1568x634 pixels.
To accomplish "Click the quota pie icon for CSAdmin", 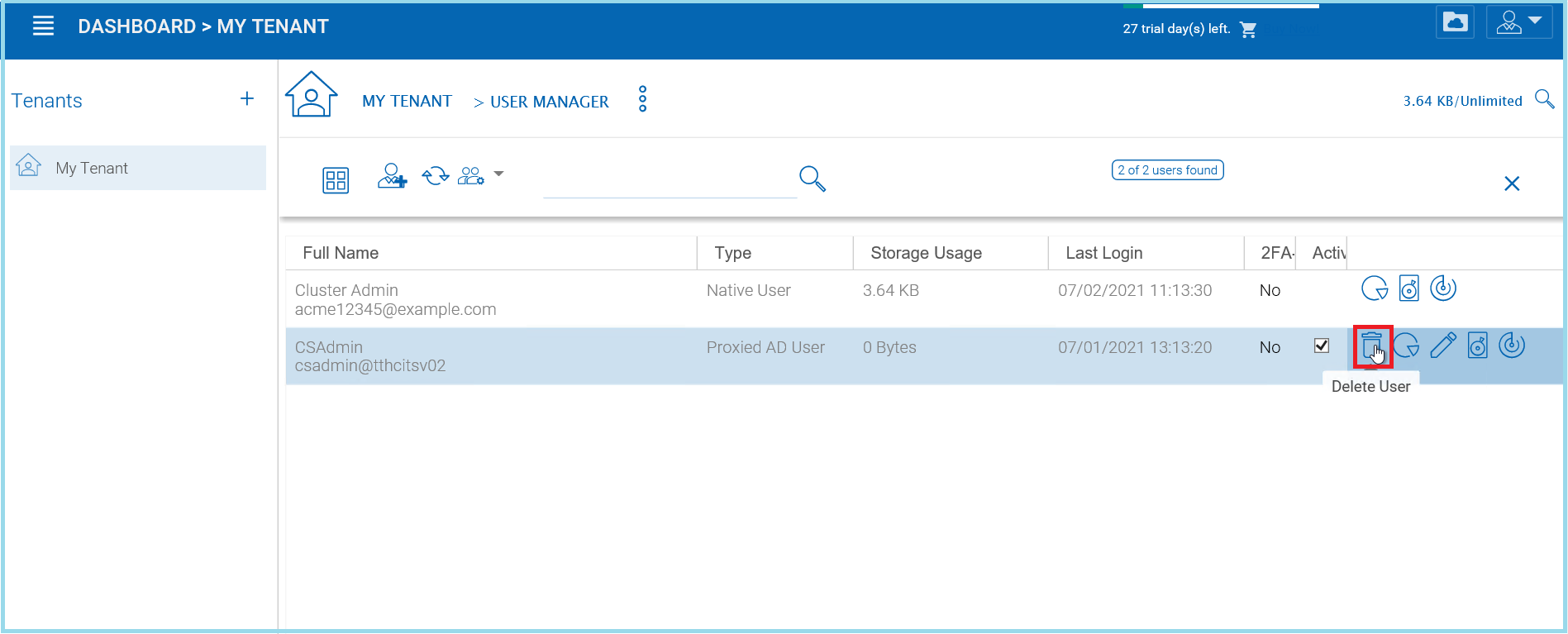I will [x=1406, y=346].
